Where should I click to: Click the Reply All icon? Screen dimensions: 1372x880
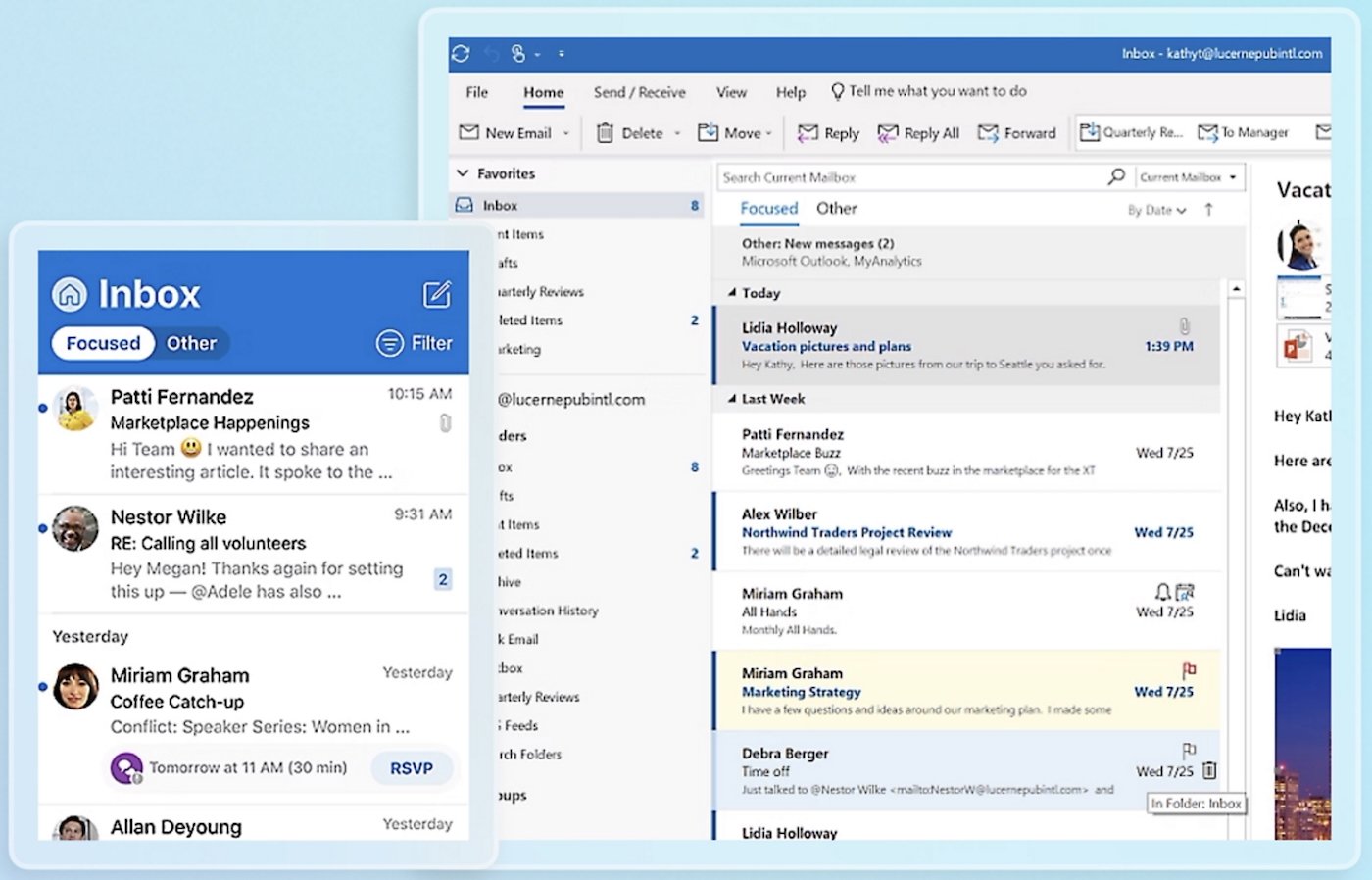(889, 132)
